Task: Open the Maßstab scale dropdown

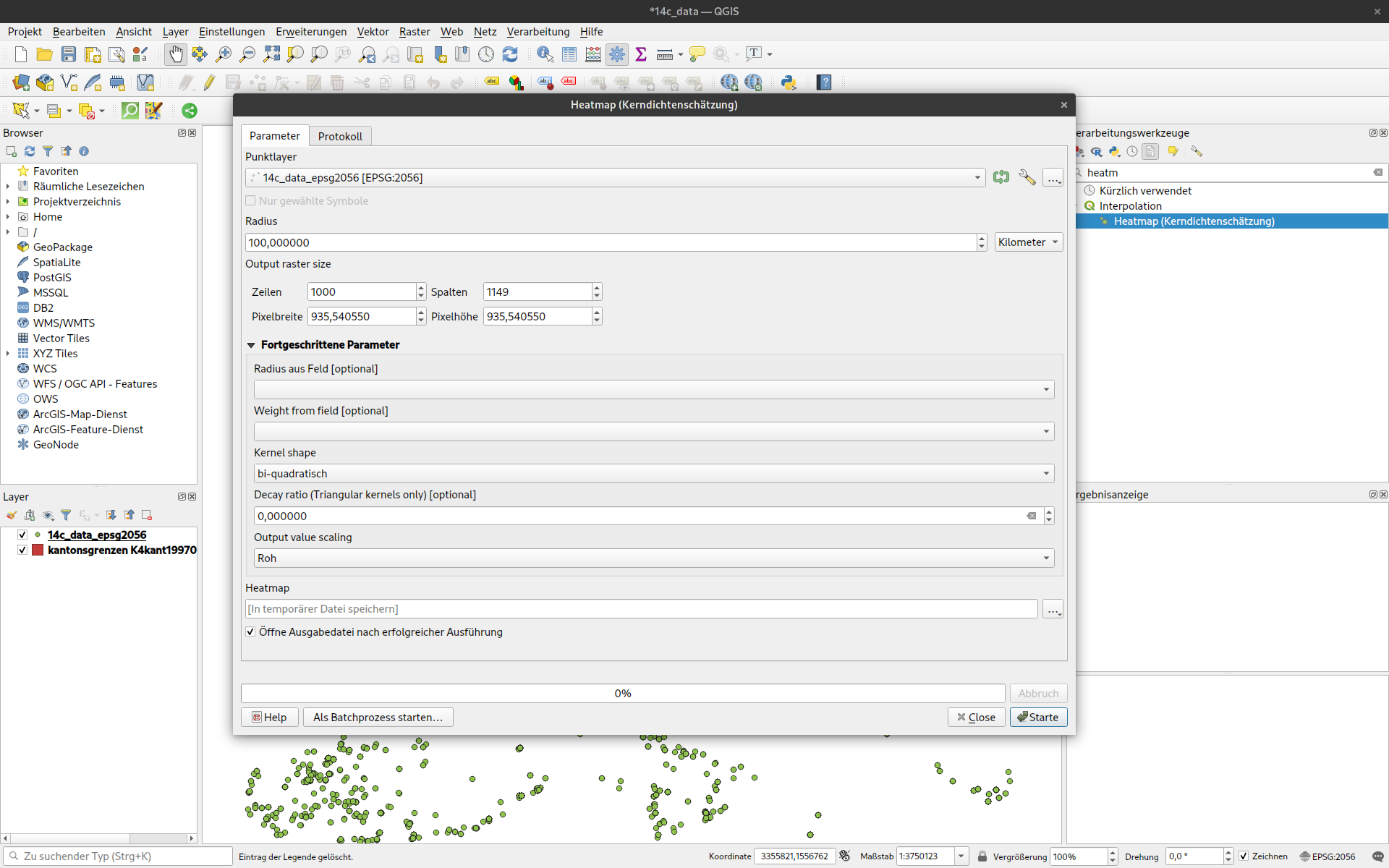Action: pyautogui.click(x=961, y=856)
